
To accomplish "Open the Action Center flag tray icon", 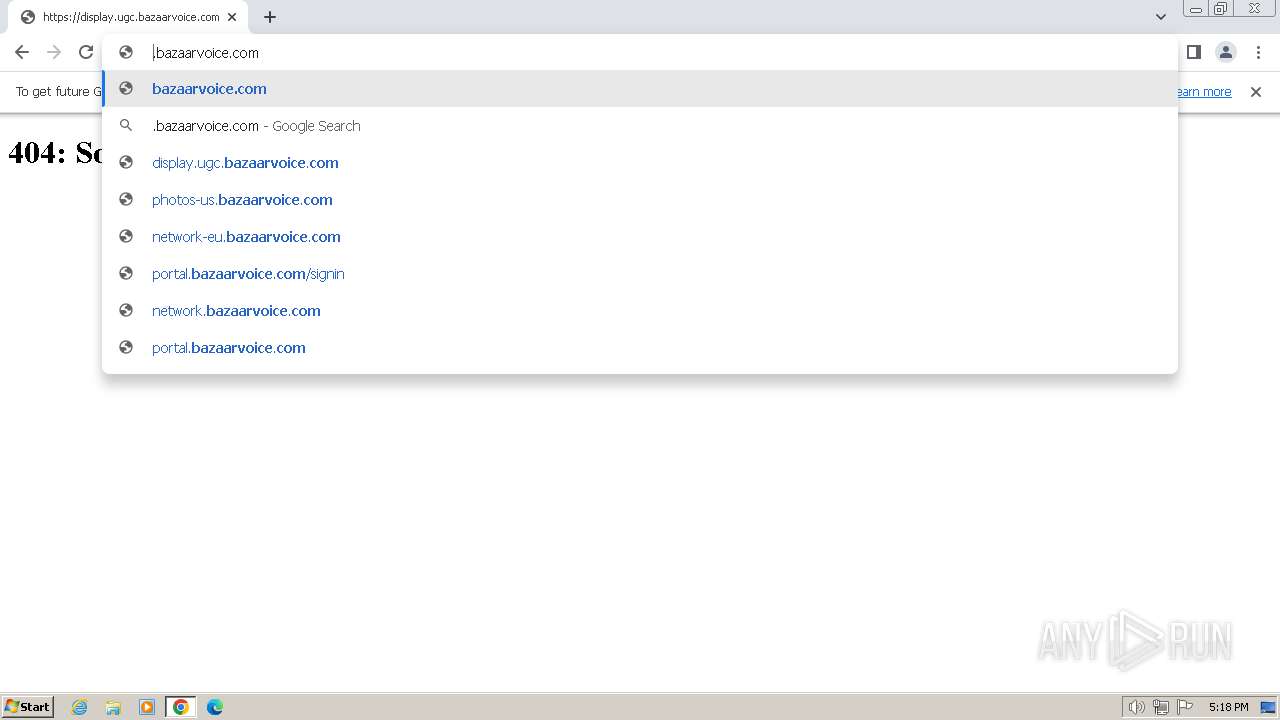I will (1185, 707).
